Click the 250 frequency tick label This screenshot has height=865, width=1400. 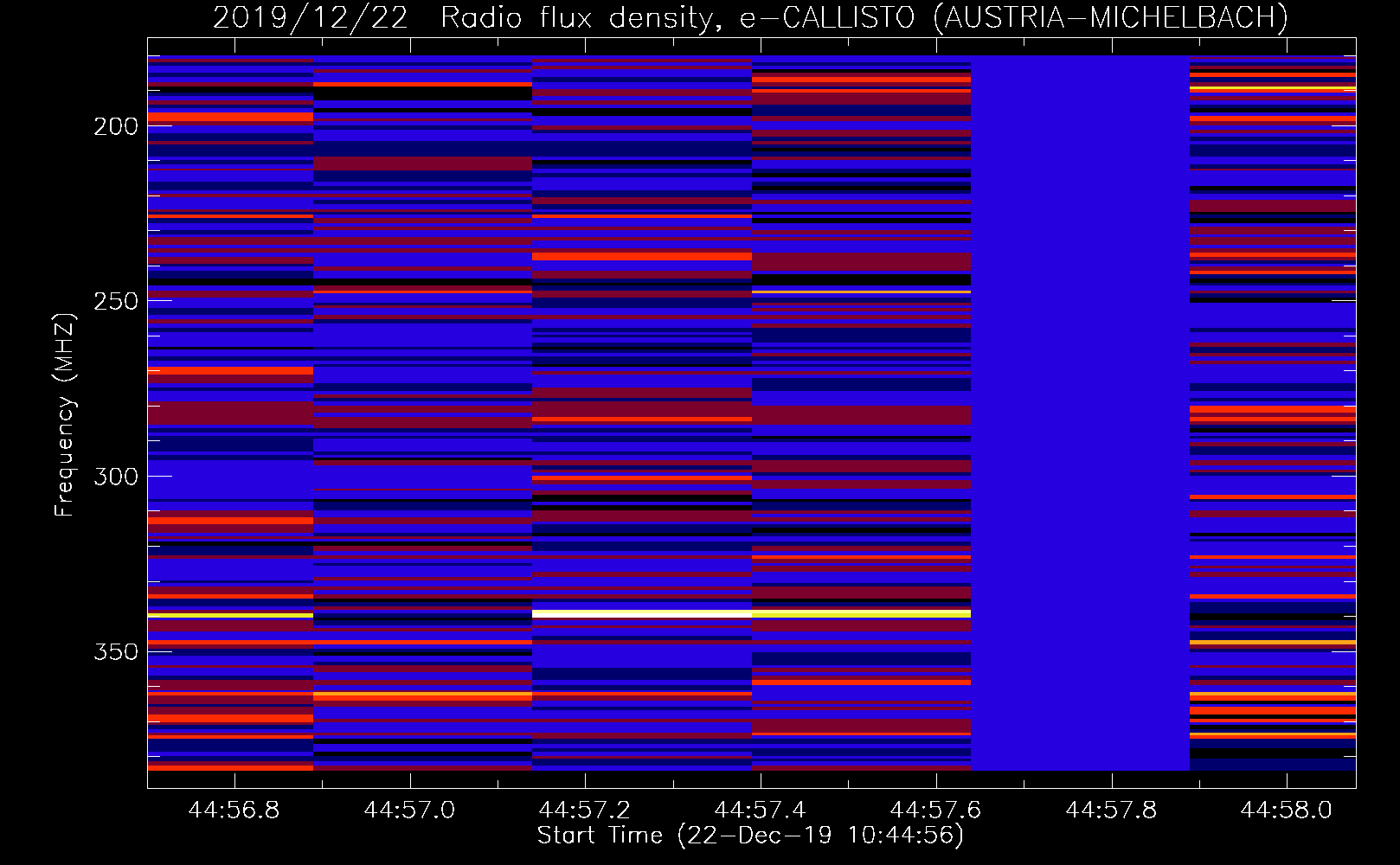116,302
